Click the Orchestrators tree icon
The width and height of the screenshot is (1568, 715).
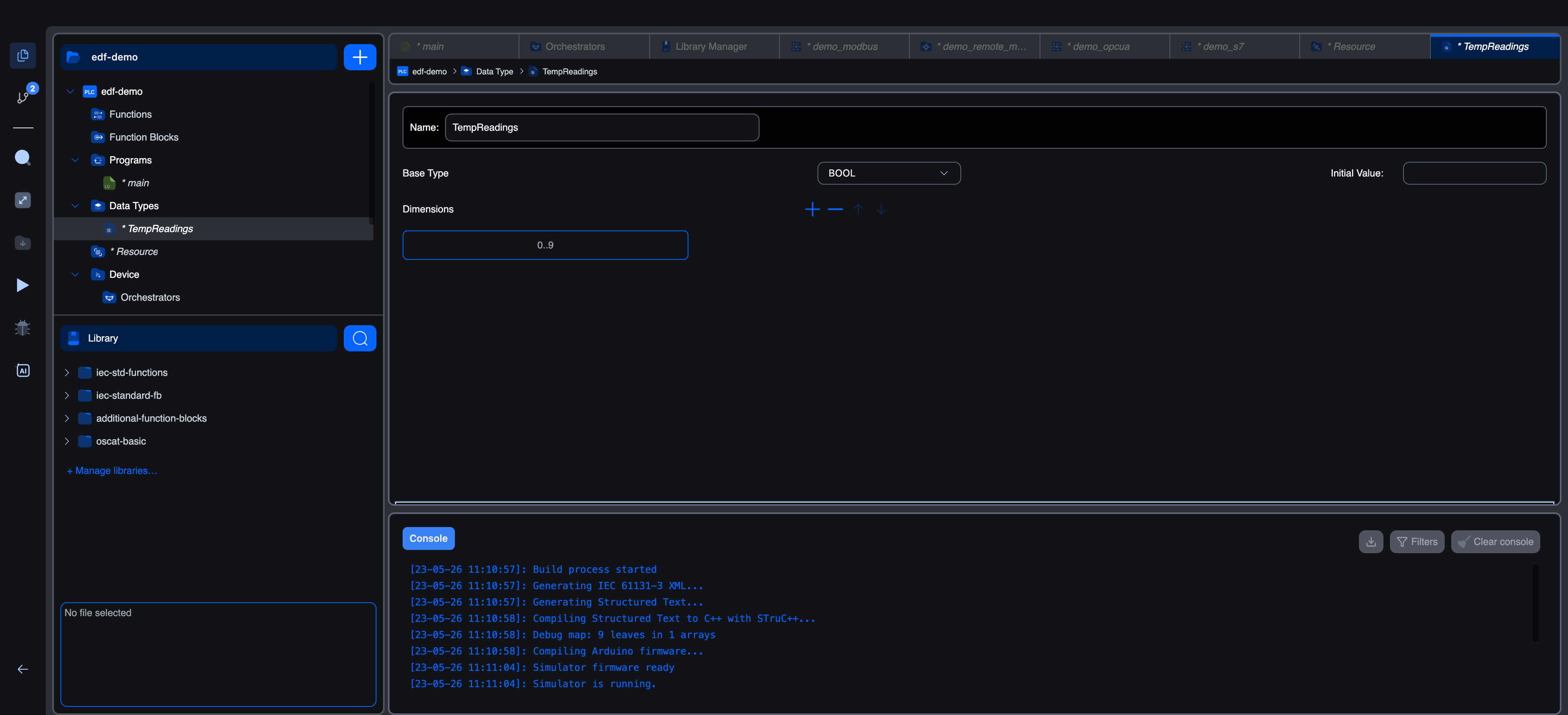pyautogui.click(x=109, y=297)
